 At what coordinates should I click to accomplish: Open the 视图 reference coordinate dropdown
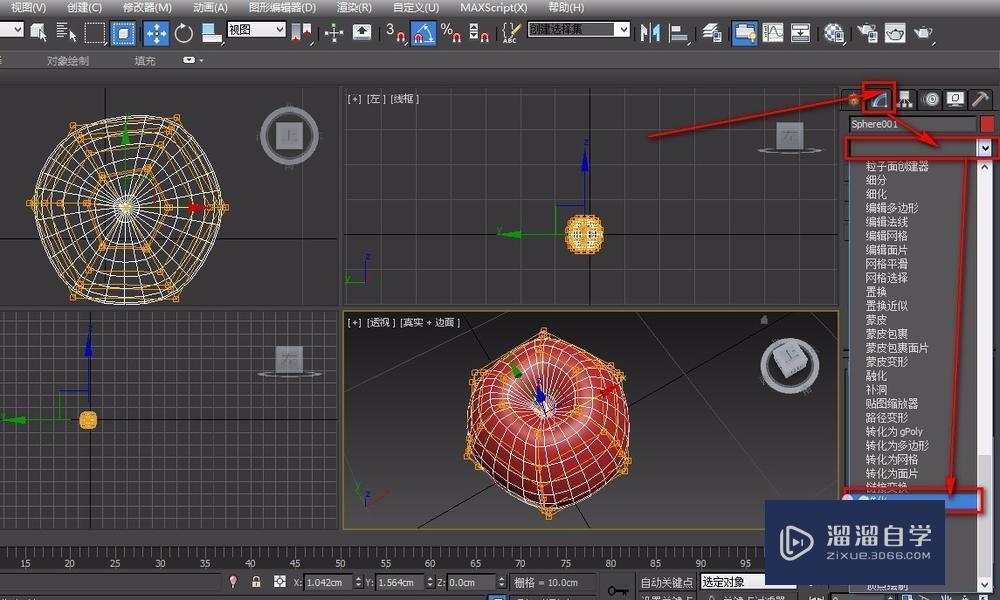255,30
